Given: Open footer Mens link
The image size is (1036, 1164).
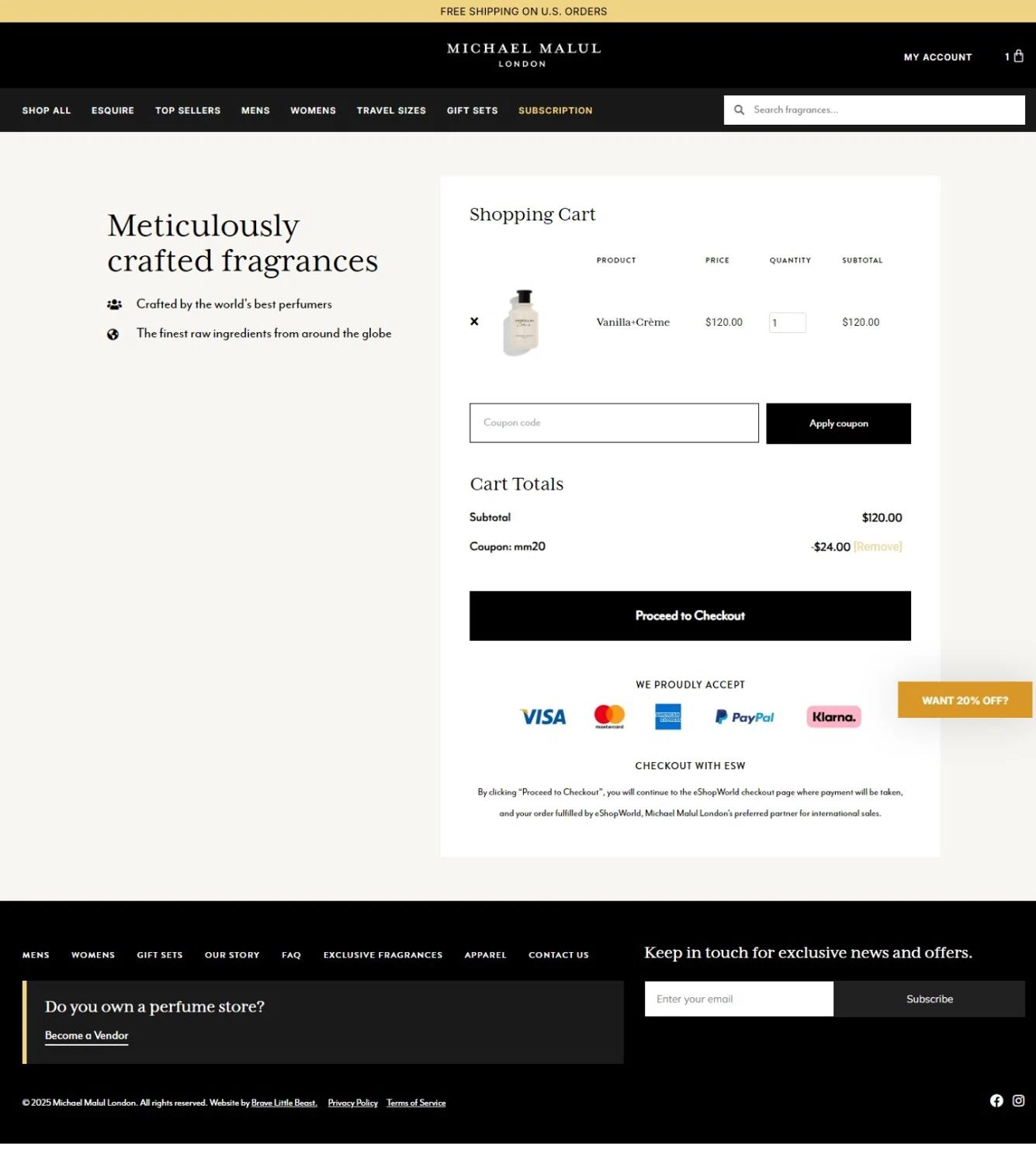Looking at the screenshot, I should point(36,955).
